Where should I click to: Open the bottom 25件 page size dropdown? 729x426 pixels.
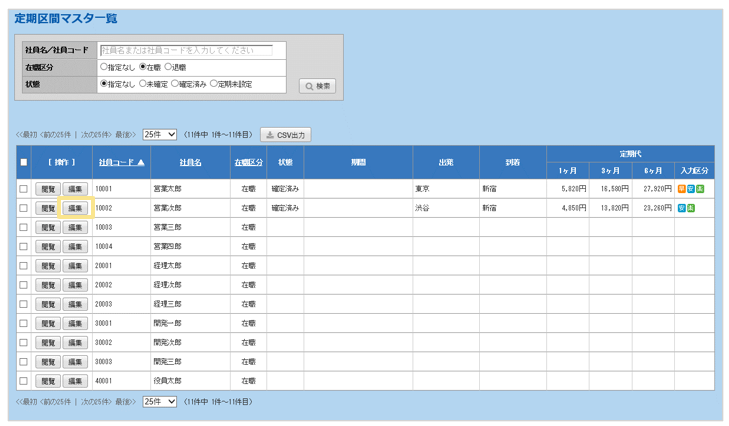click(x=159, y=401)
